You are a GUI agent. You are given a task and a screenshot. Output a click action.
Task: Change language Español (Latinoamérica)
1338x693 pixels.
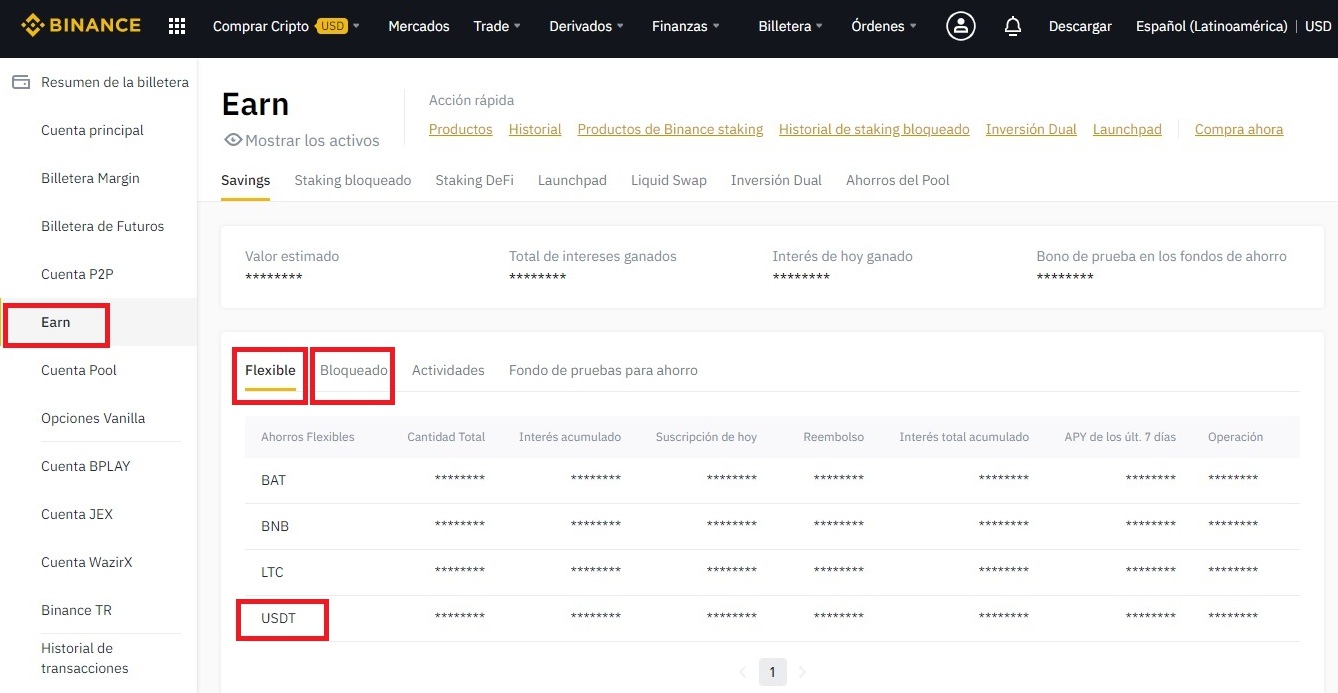(x=1211, y=26)
